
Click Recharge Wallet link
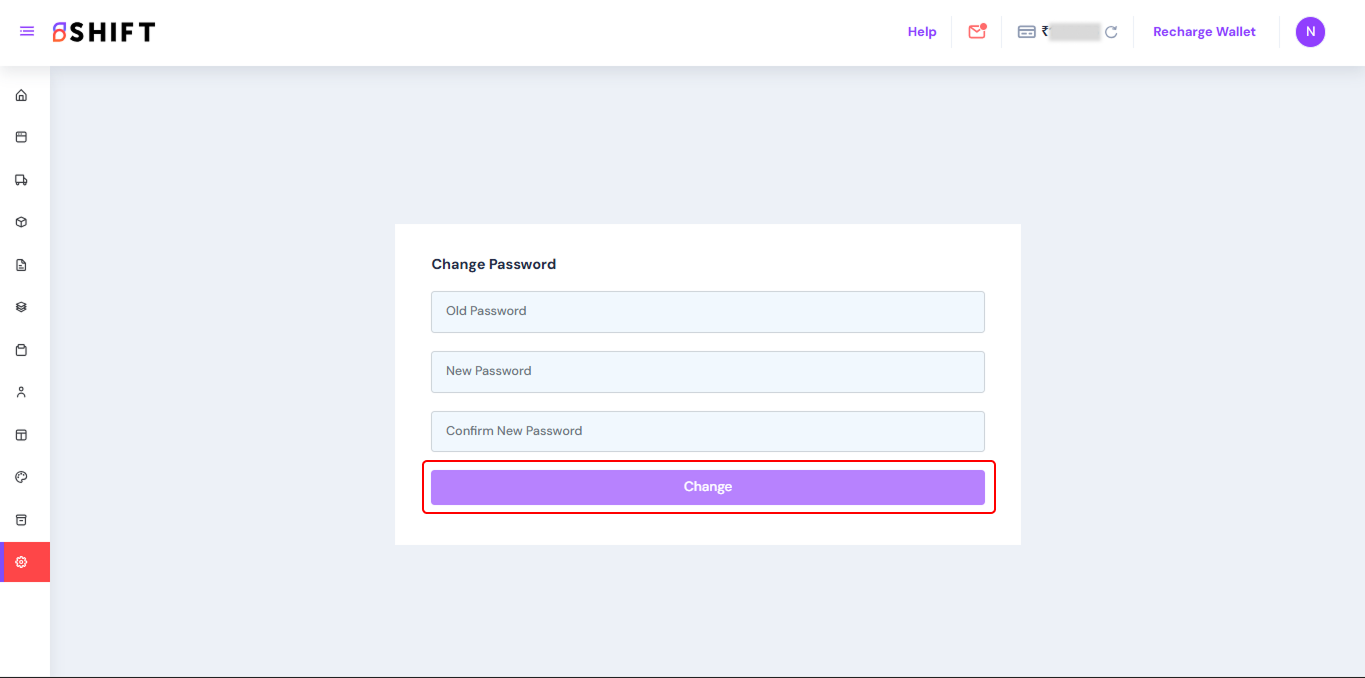(1204, 32)
